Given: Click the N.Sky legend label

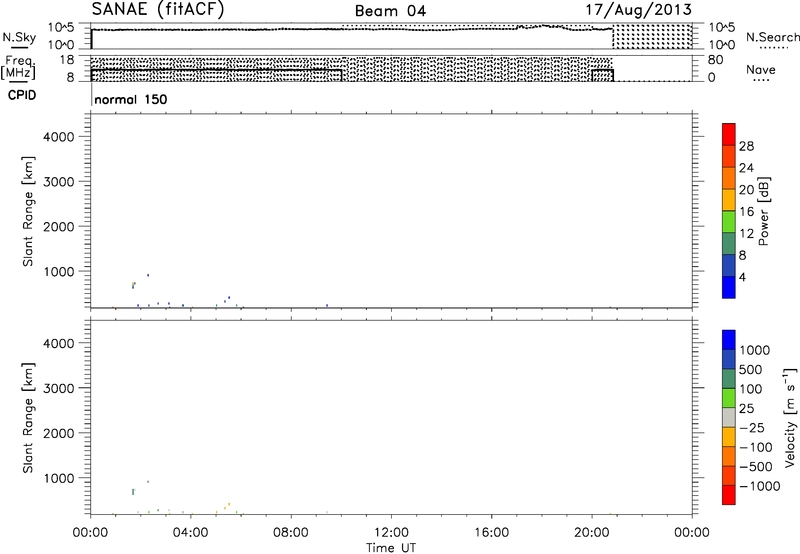Looking at the screenshot, I should tap(19, 37).
